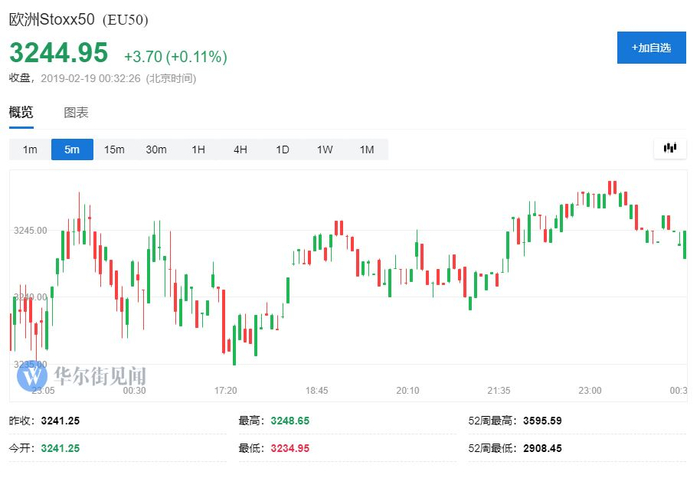Click the 23:00 time axis label
Image resolution: width=700 pixels, height=482 pixels.
click(590, 391)
